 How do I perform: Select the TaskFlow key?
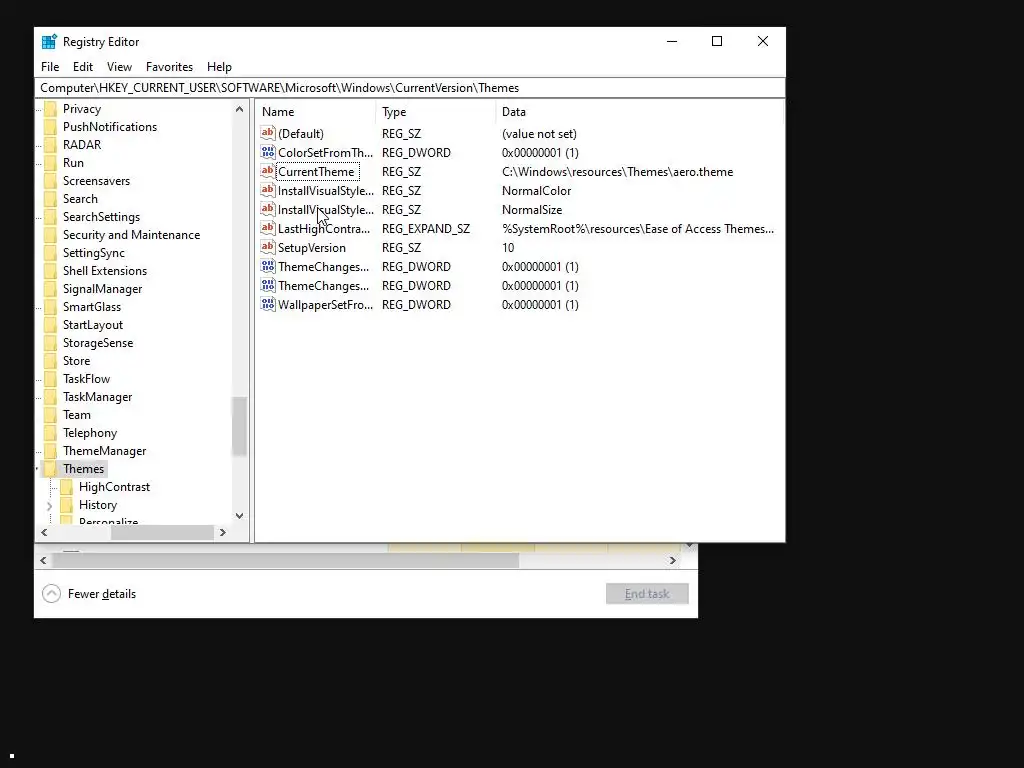coord(86,379)
